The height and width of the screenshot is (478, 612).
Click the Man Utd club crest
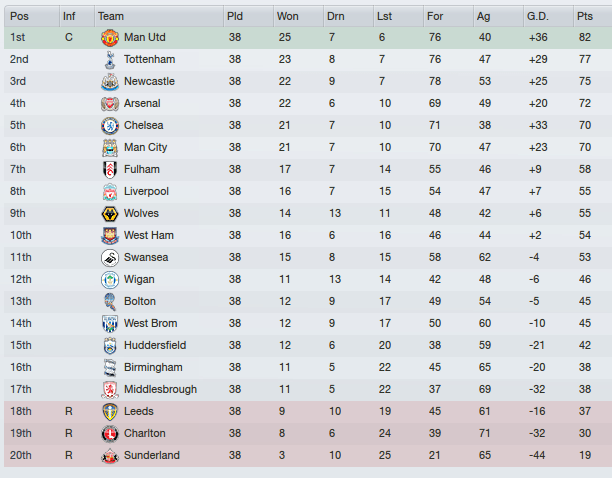pyautogui.click(x=109, y=37)
